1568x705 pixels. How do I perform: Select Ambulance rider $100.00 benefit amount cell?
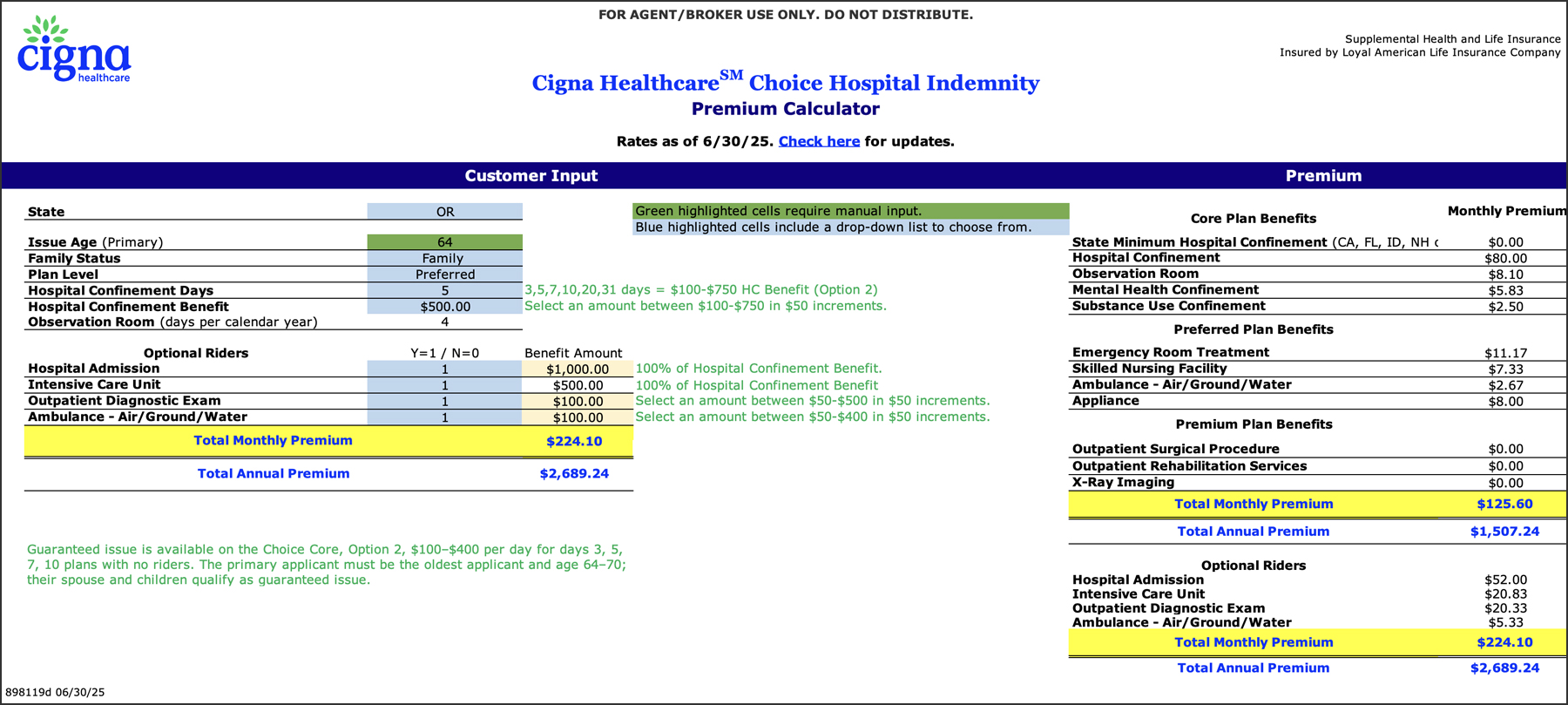pyautogui.click(x=577, y=417)
